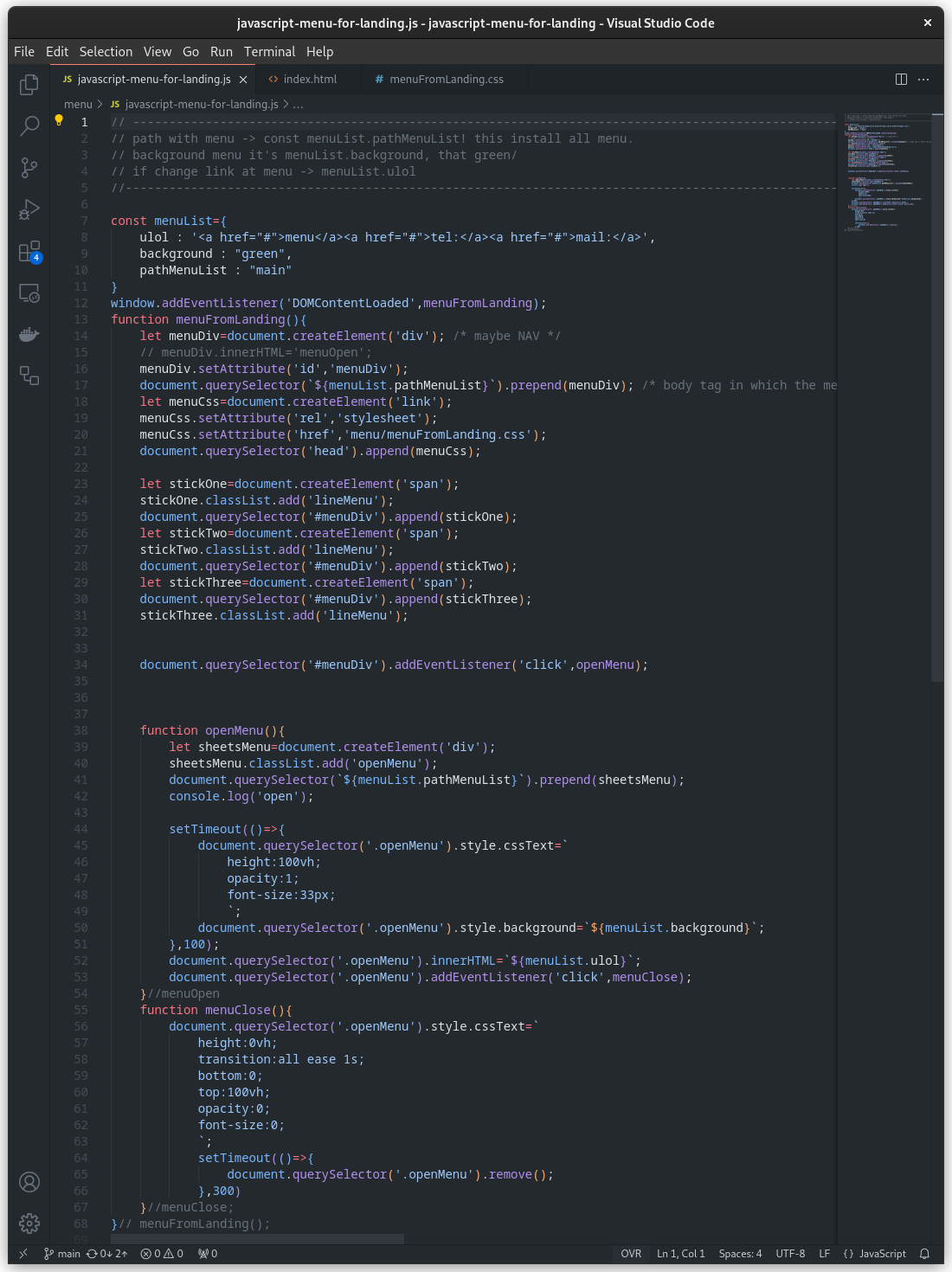Open the Source Control view
This screenshot has height=1272, width=952.
pyautogui.click(x=29, y=168)
